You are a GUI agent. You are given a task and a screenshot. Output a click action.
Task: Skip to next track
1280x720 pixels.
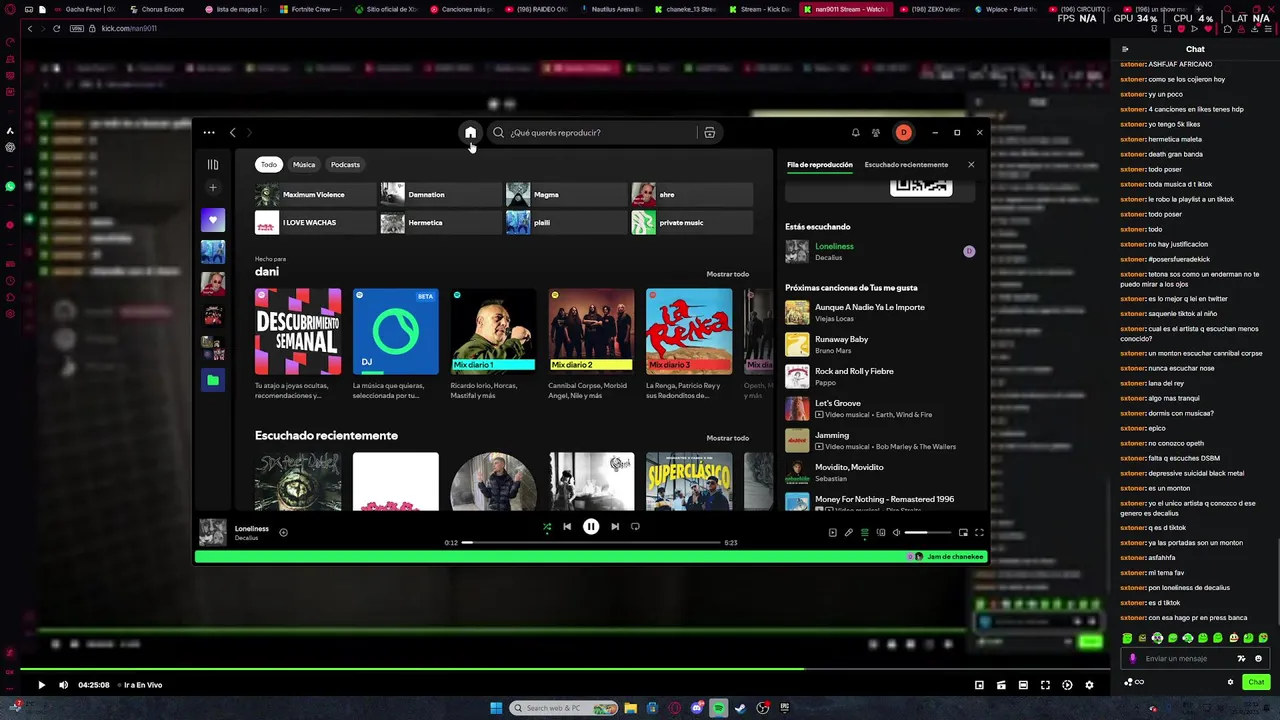pos(615,526)
